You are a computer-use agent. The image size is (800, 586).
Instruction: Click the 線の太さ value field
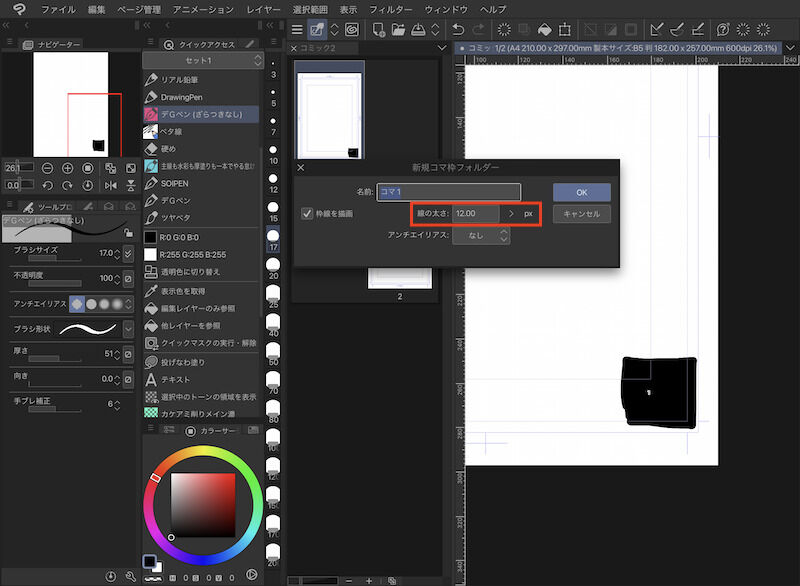point(476,214)
